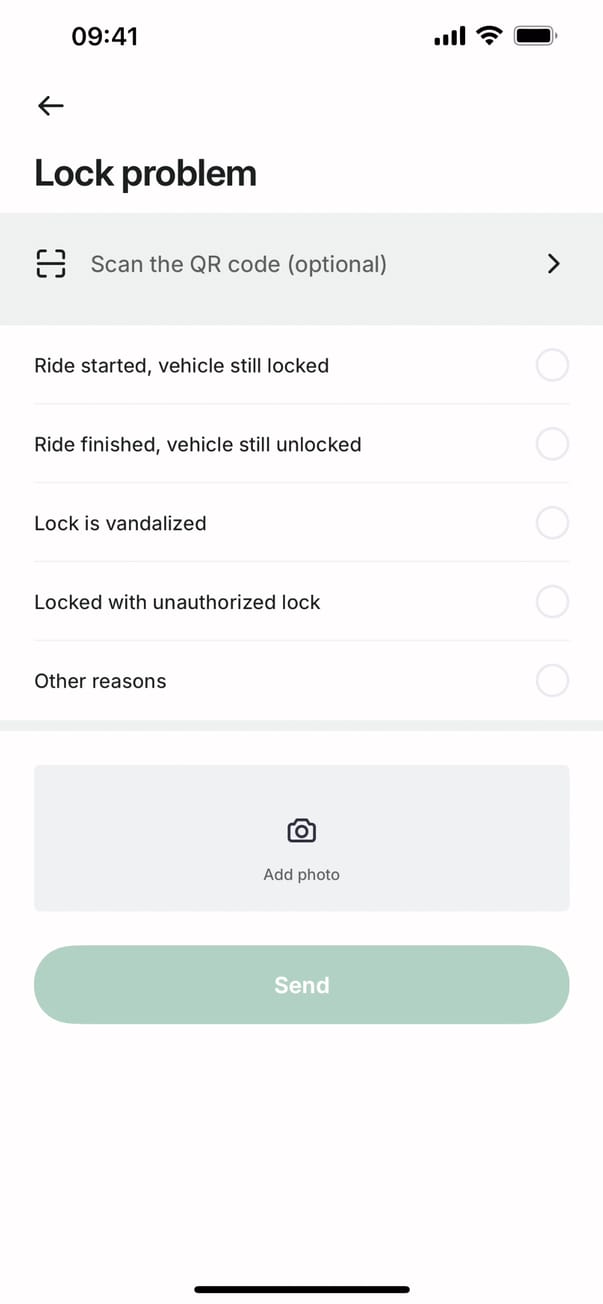Tap the QR scan frame icon

point(50,264)
